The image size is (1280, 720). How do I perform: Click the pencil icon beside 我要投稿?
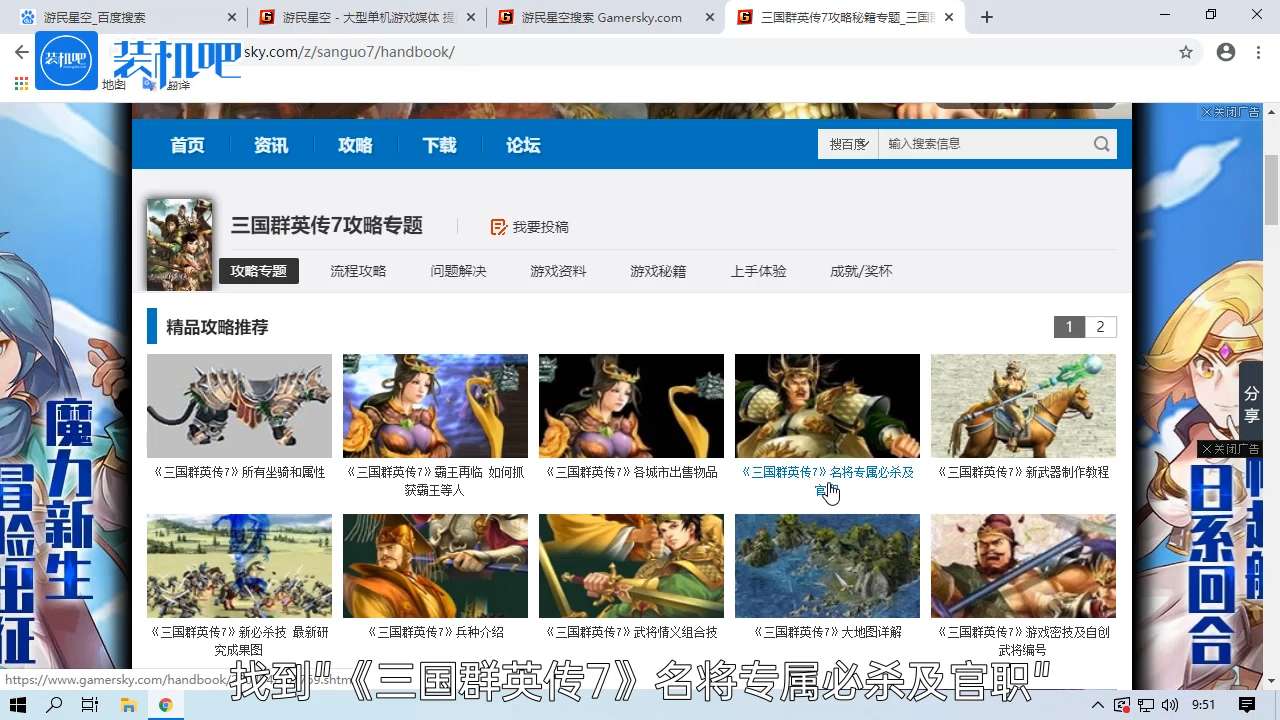(498, 227)
